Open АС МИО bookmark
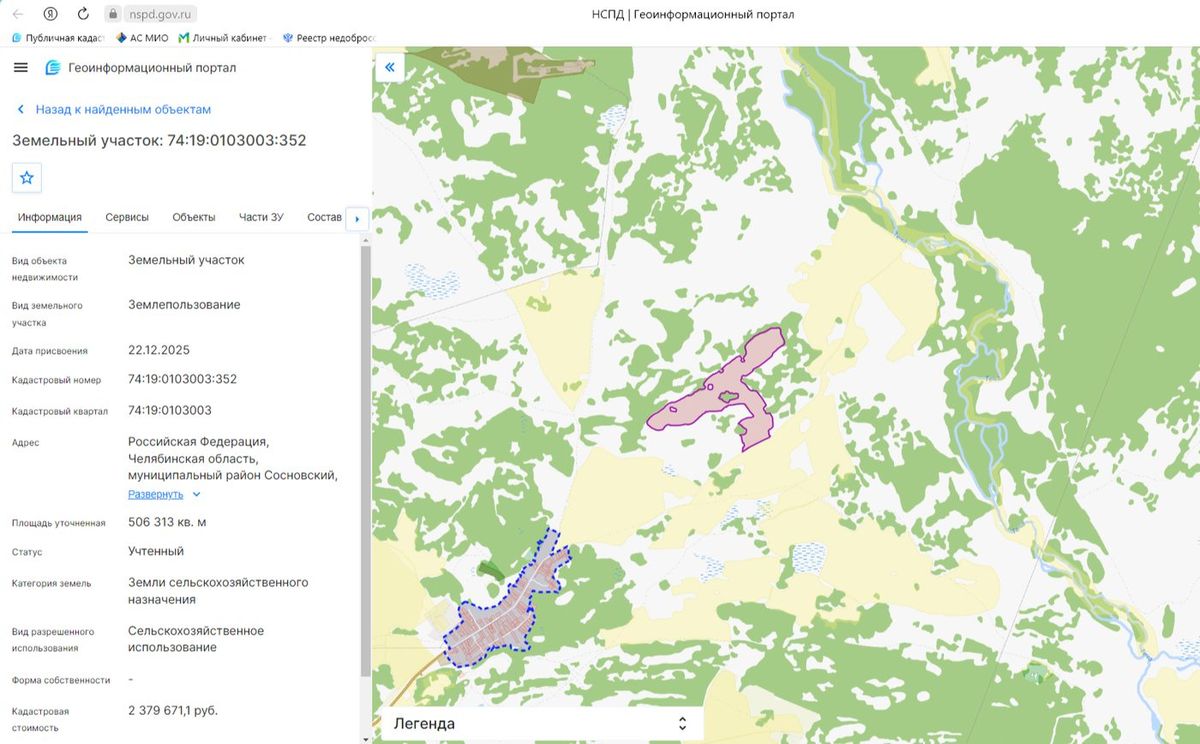The height and width of the screenshot is (744, 1200). [x=142, y=38]
